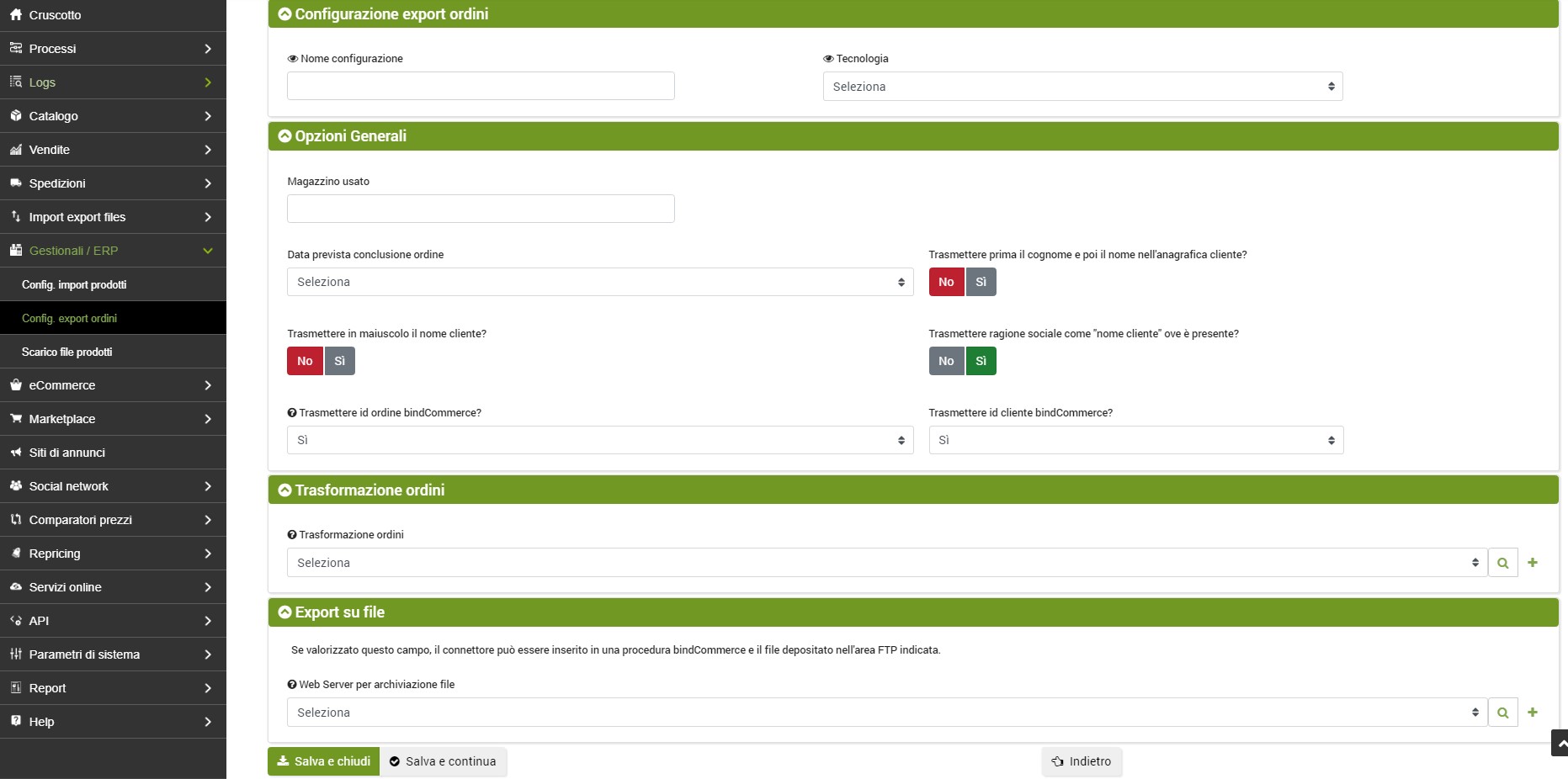Collapse the Export su file section icon
1568x779 pixels.
(284, 612)
